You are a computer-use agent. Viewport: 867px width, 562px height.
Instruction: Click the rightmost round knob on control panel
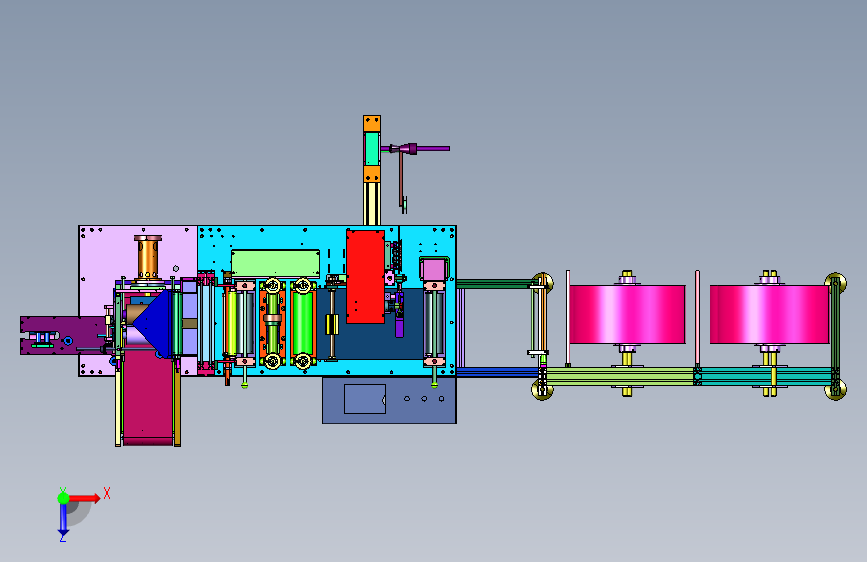coord(441,399)
